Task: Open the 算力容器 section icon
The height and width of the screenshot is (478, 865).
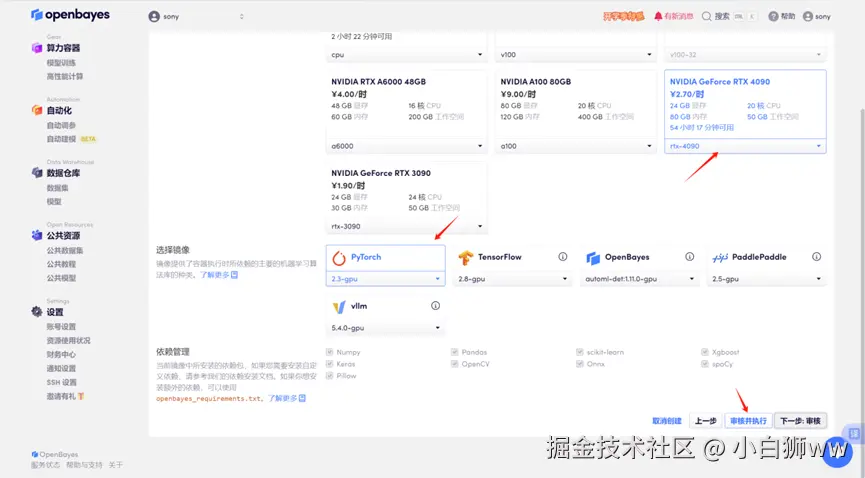Action: [37, 48]
